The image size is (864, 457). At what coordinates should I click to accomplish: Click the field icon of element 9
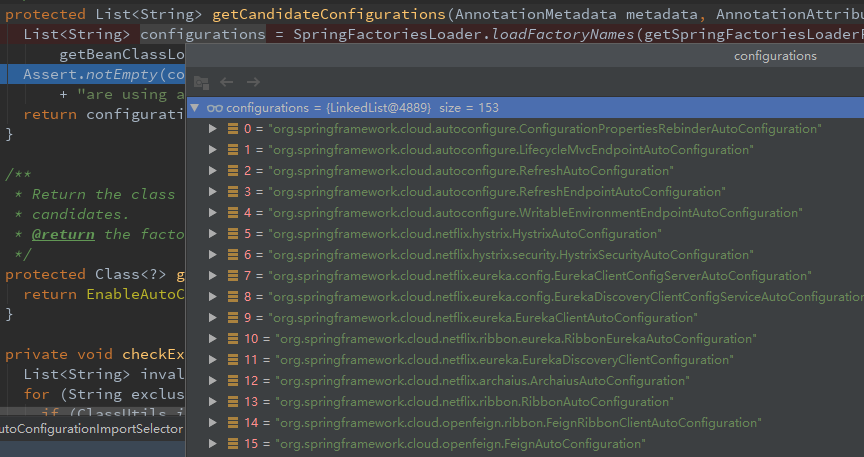(233, 317)
